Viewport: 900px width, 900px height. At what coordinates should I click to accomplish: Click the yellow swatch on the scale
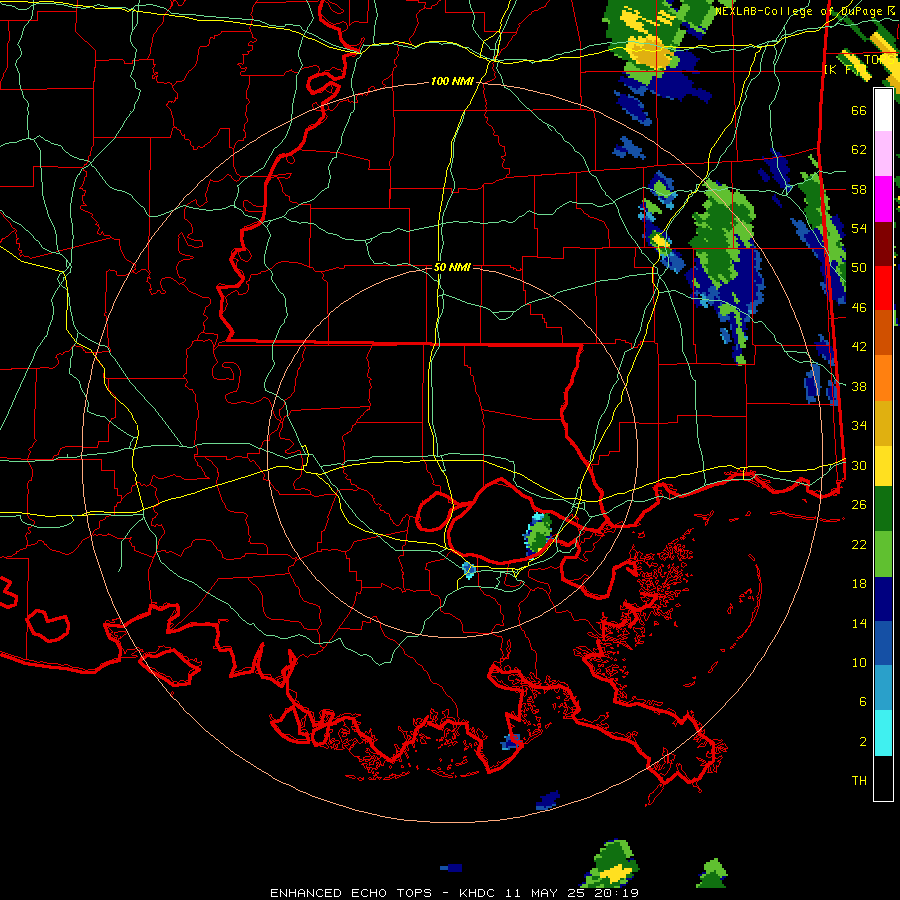(x=883, y=466)
